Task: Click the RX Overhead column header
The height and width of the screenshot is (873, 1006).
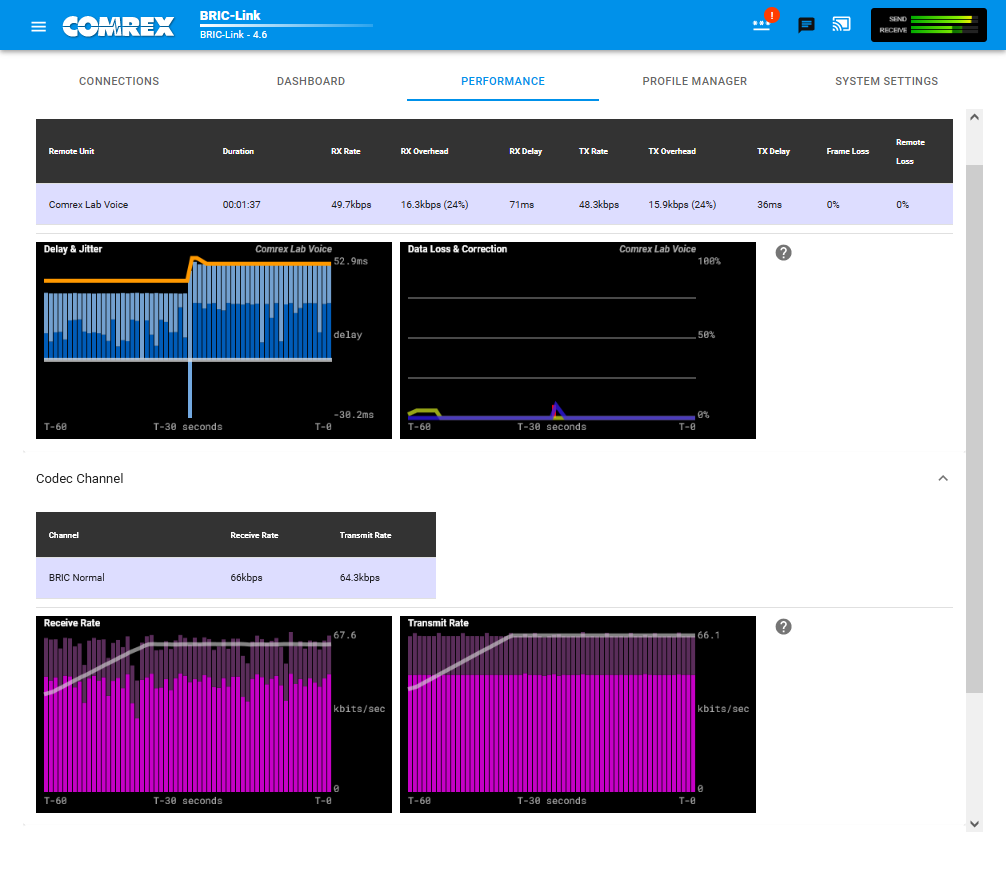Action: pyautogui.click(x=424, y=151)
